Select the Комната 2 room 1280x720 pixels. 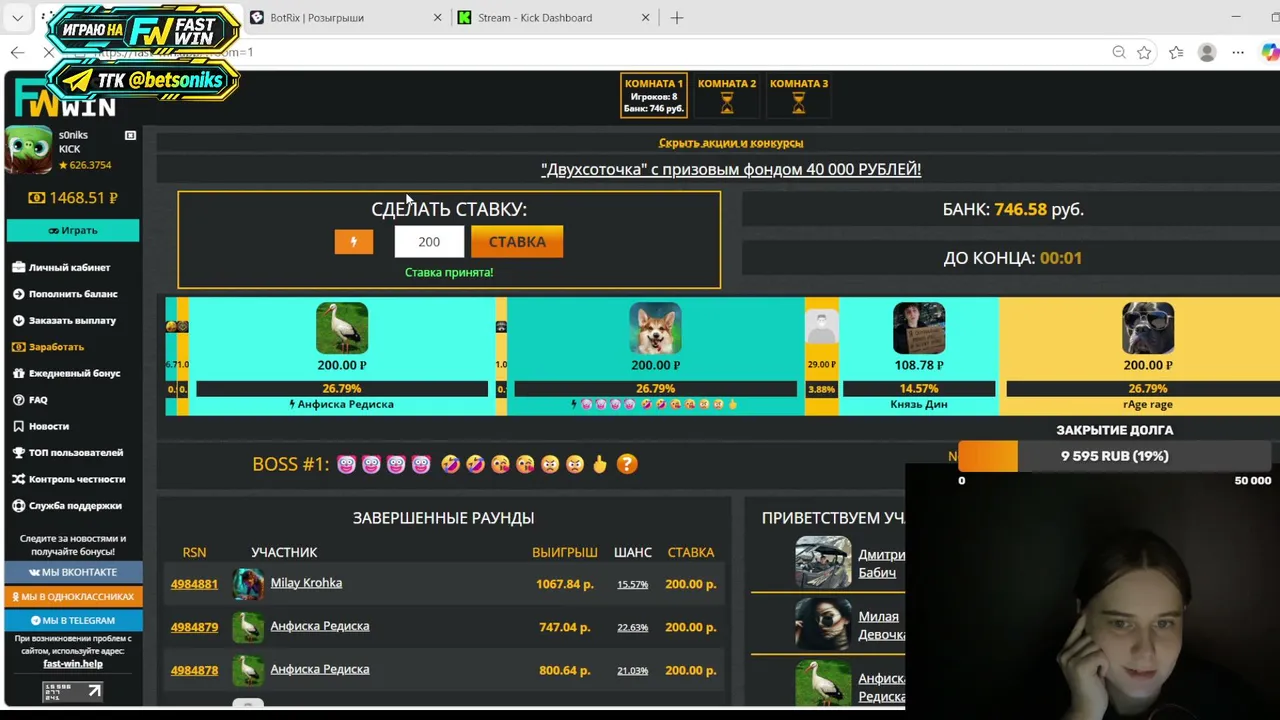(x=727, y=96)
